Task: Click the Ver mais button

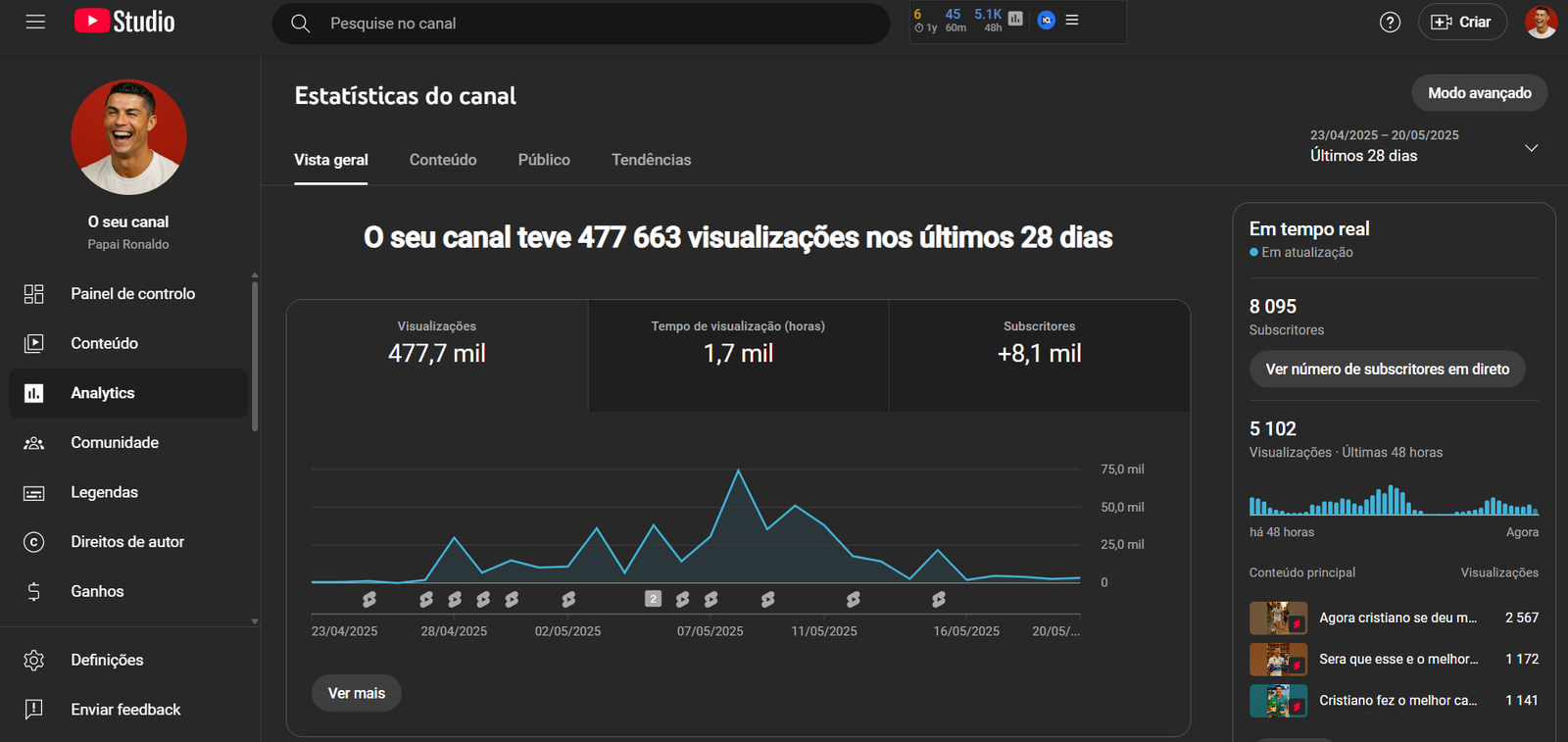Action: tap(357, 693)
